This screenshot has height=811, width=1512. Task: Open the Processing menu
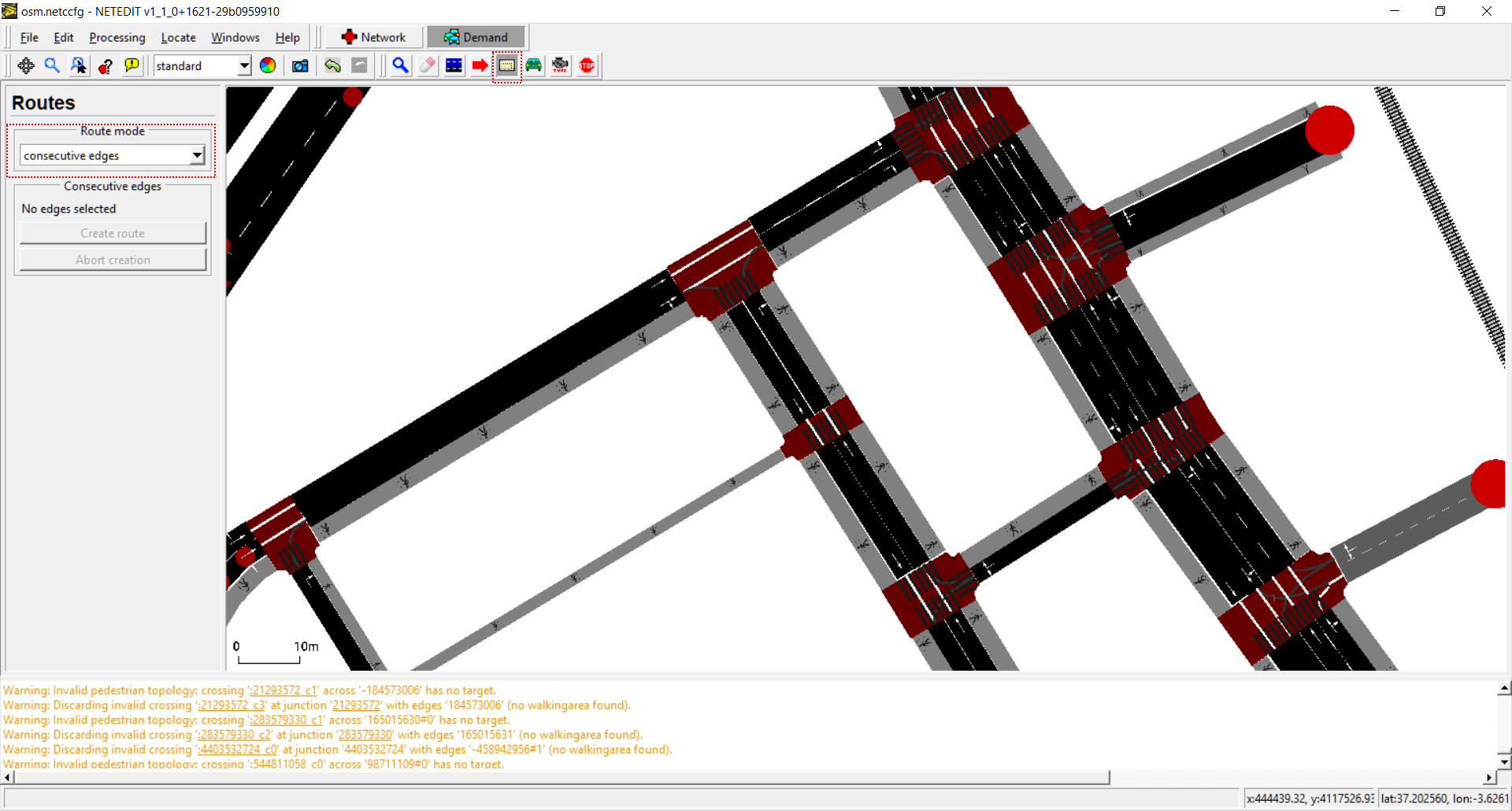coord(117,38)
